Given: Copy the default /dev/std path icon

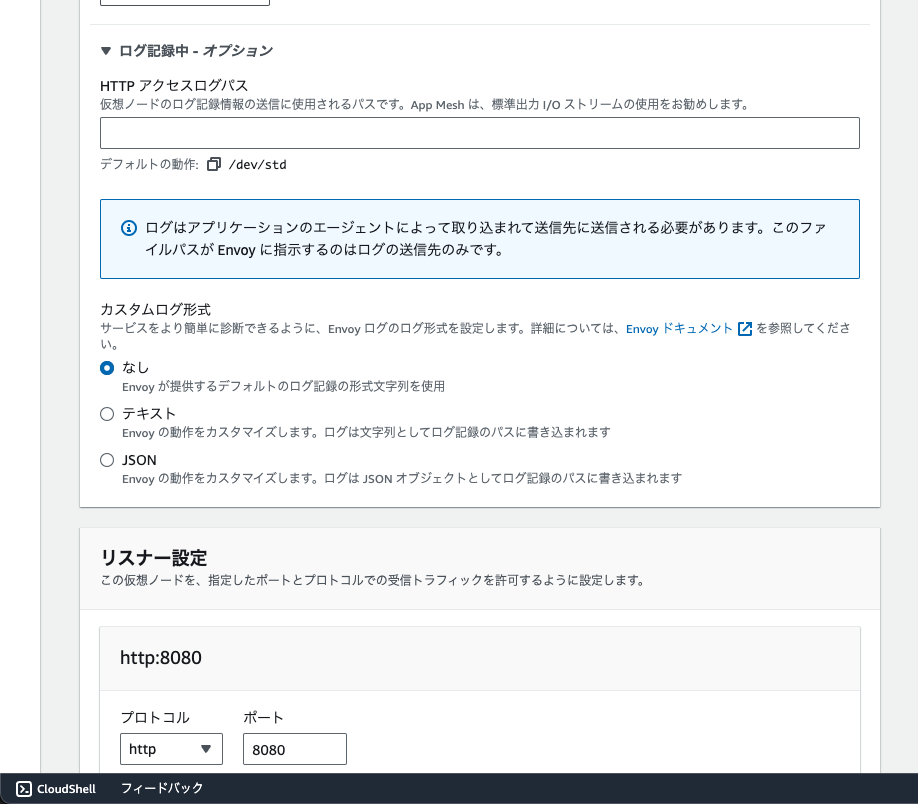Looking at the screenshot, I should click(x=214, y=165).
